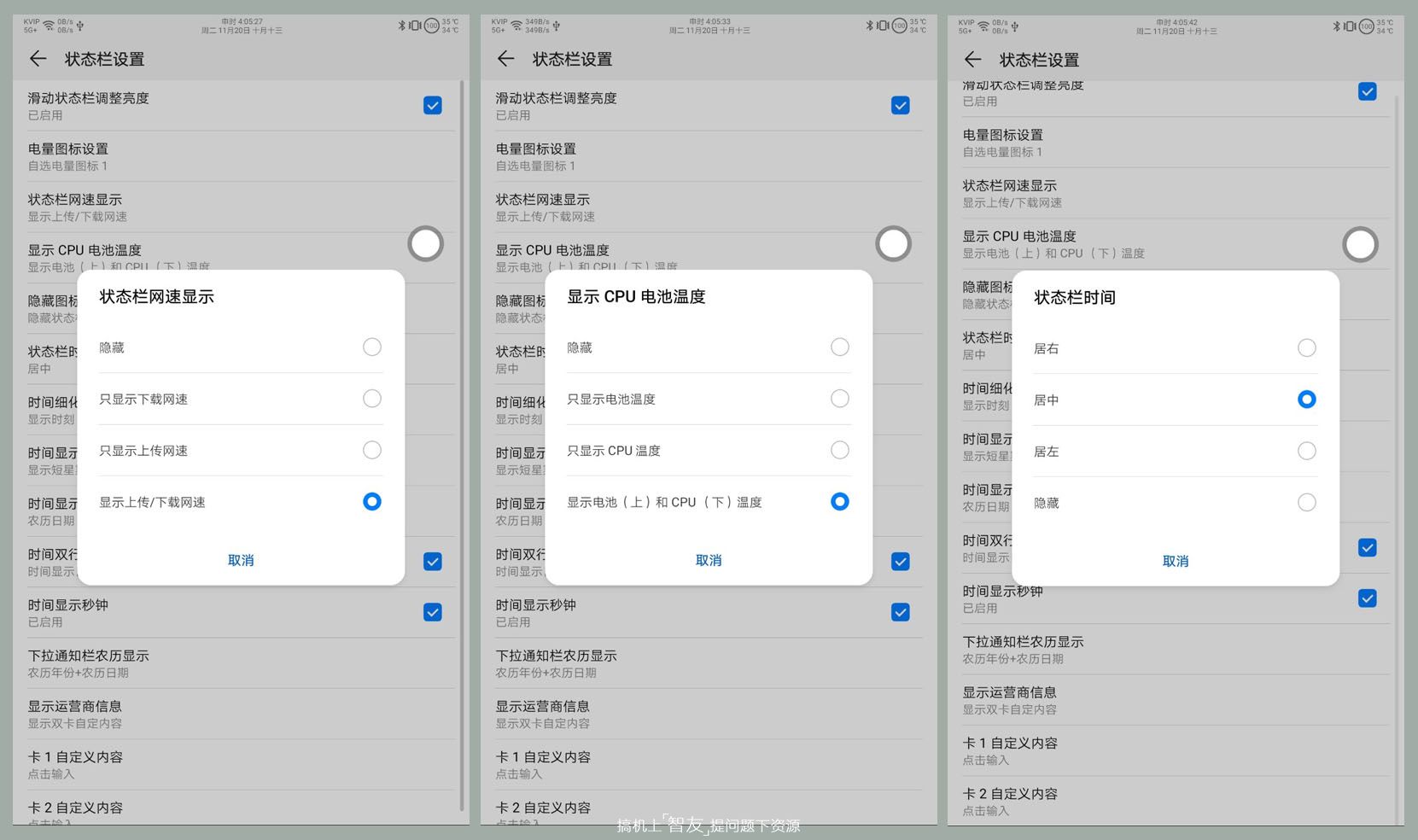The width and height of the screenshot is (1418, 840).
Task: Toggle 时间双行 checkbox beside 显示 CPU 电池温度 dialog
Action: [x=901, y=562]
